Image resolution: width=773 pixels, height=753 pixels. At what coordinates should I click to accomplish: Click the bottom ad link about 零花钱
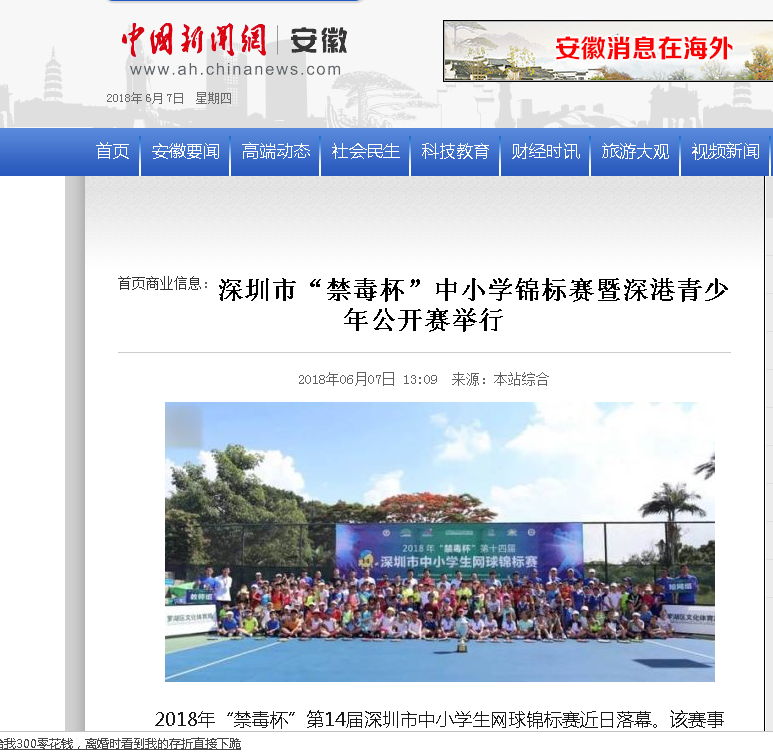tap(120, 744)
